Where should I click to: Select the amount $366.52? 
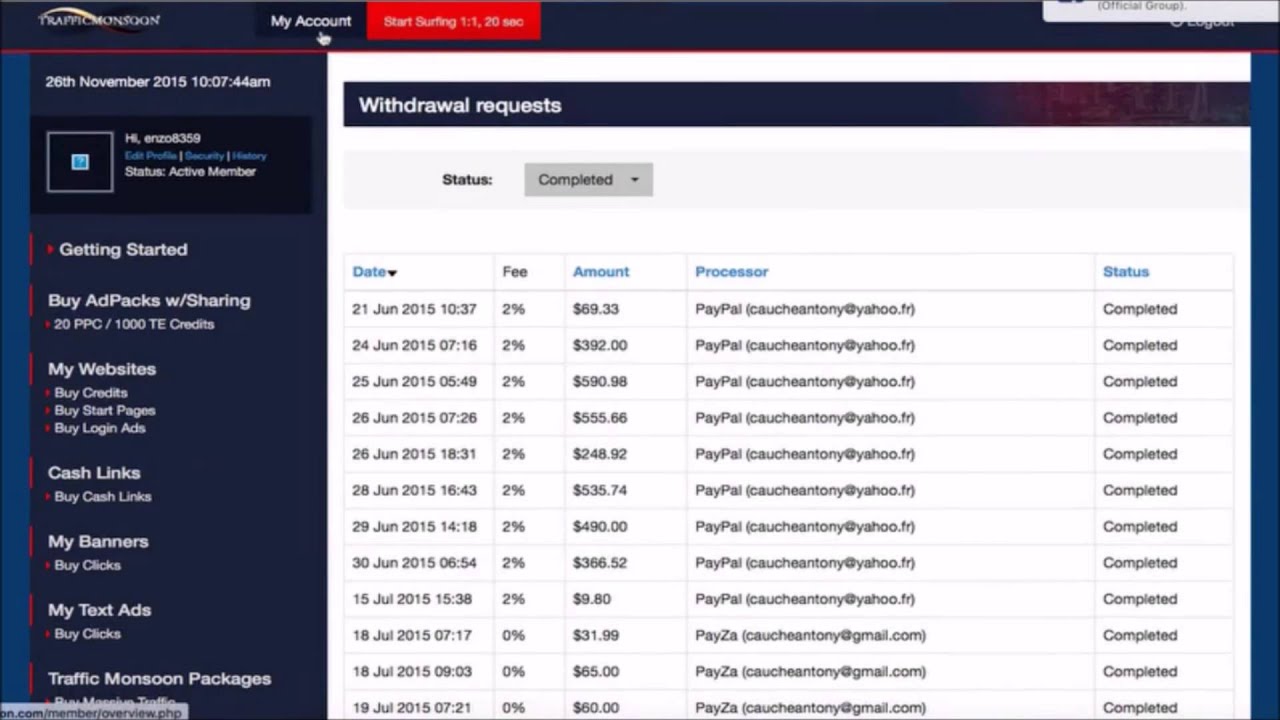tap(600, 563)
